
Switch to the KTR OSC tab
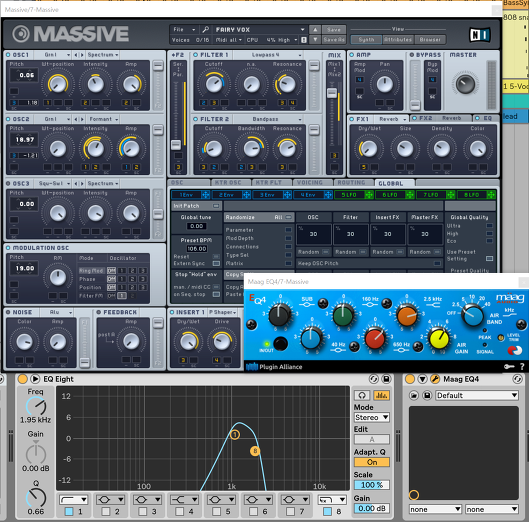[x=228, y=183]
